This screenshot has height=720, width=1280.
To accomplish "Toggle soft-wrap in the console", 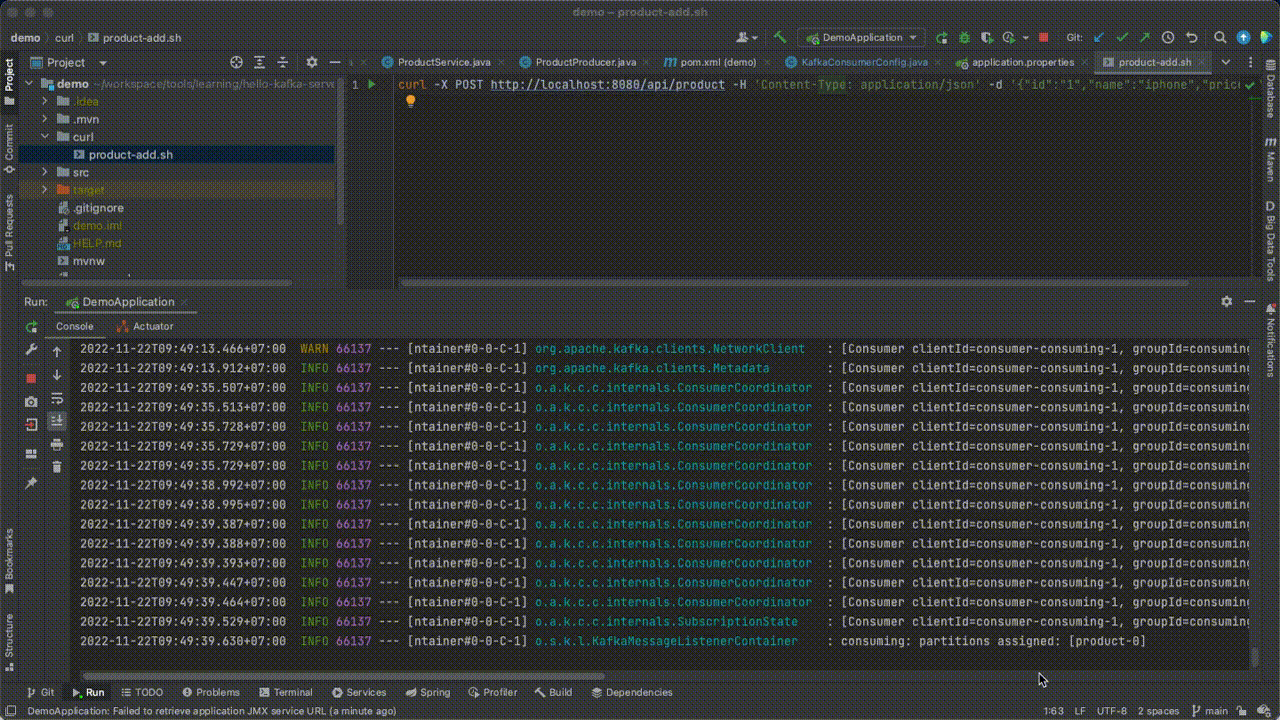I will click(57, 399).
